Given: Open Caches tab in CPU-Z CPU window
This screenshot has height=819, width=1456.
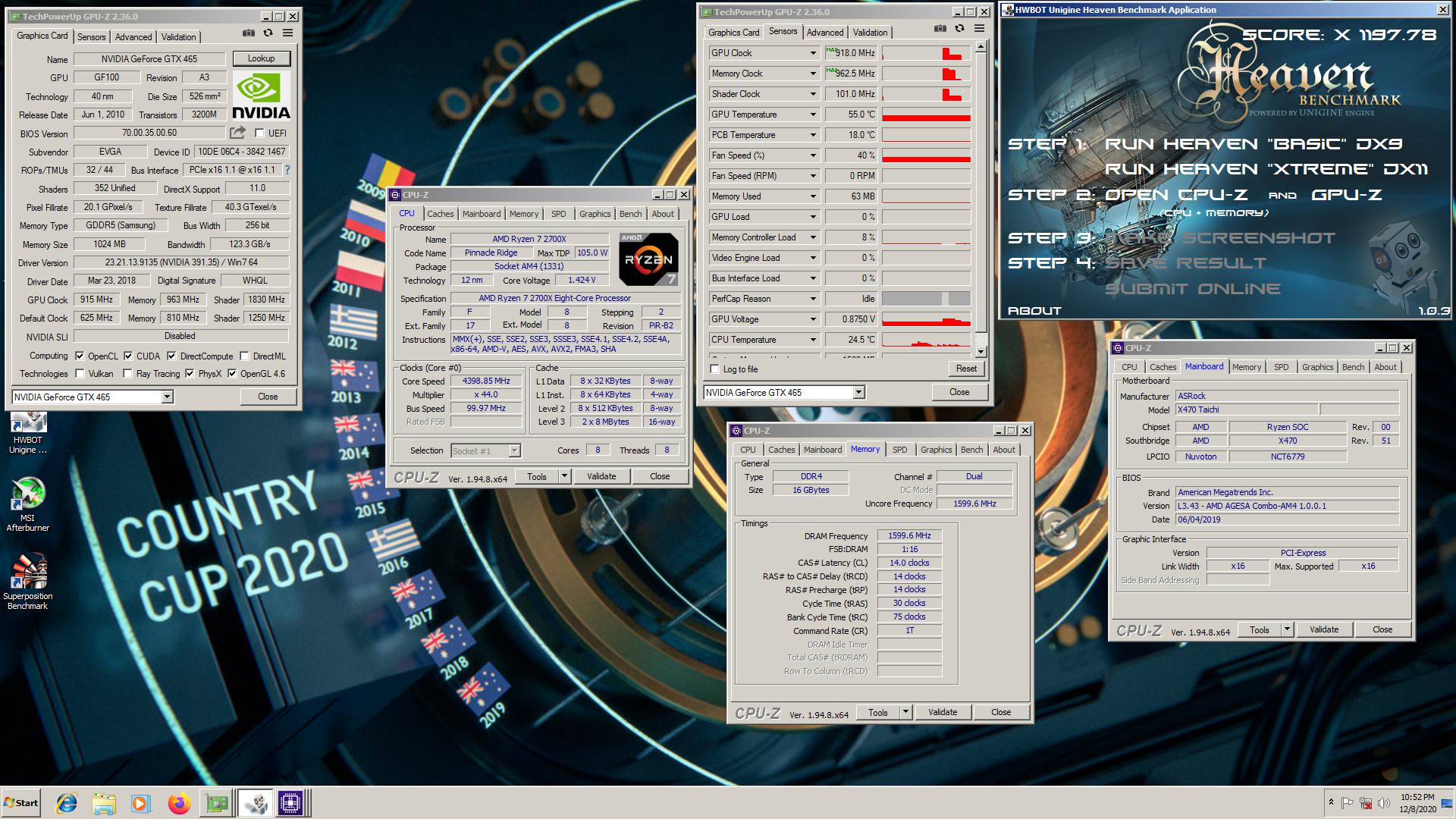Looking at the screenshot, I should tap(440, 214).
